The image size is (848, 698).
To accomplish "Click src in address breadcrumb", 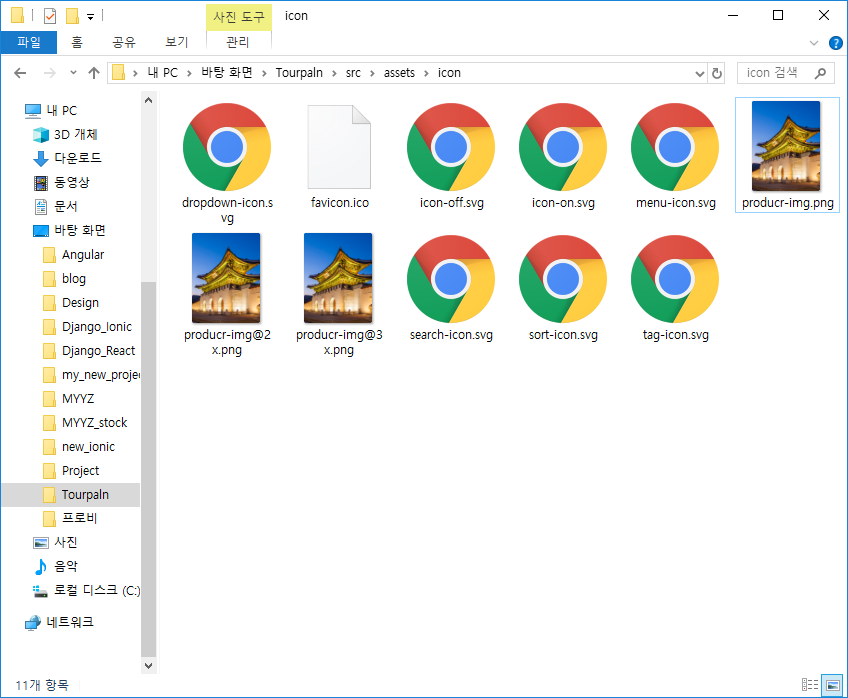I will pos(353,73).
